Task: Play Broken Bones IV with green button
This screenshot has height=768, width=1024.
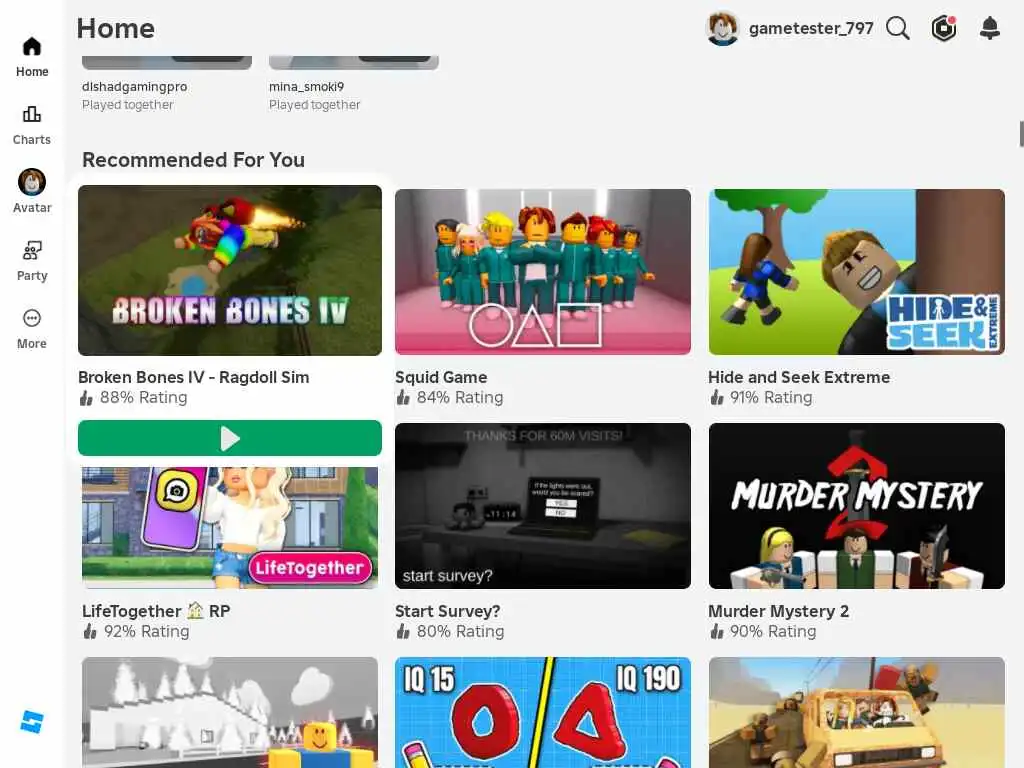Action: pos(230,438)
